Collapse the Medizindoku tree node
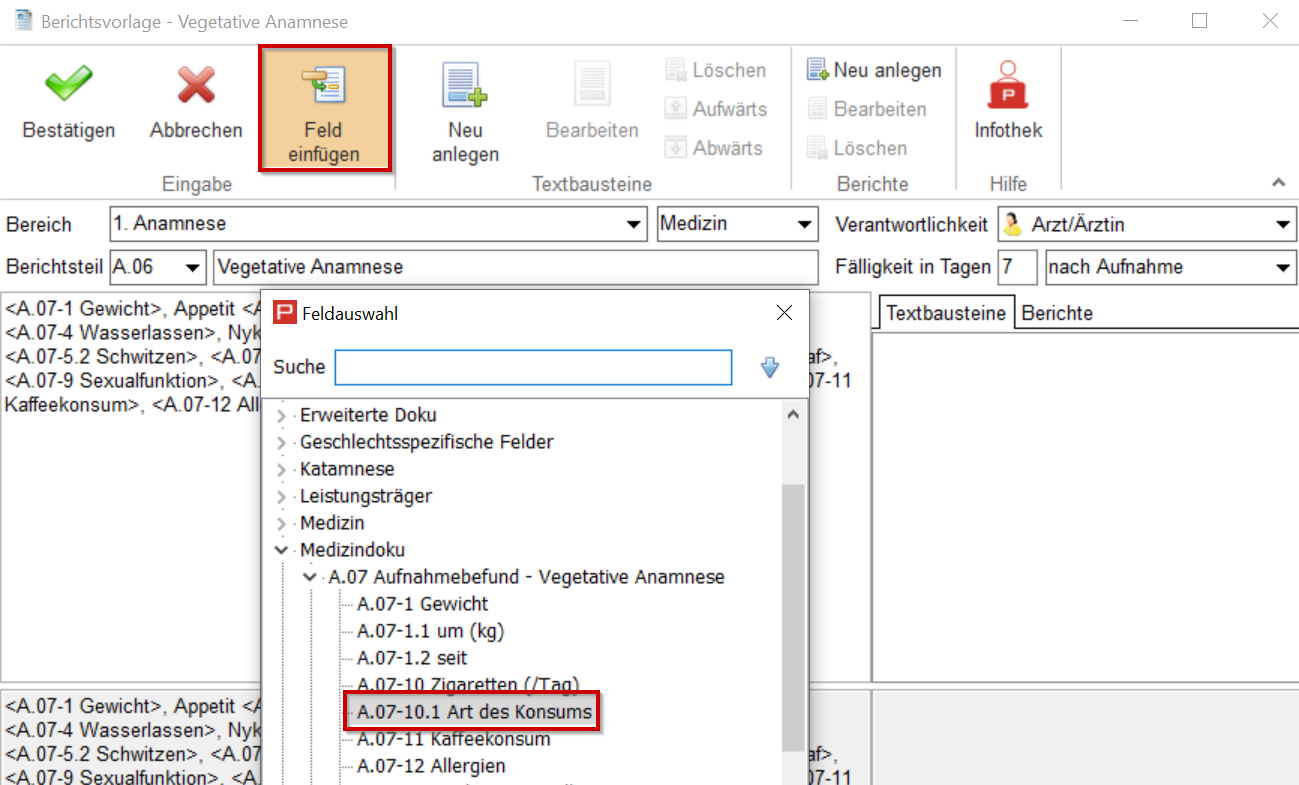Image resolution: width=1299 pixels, height=785 pixels. (281, 550)
